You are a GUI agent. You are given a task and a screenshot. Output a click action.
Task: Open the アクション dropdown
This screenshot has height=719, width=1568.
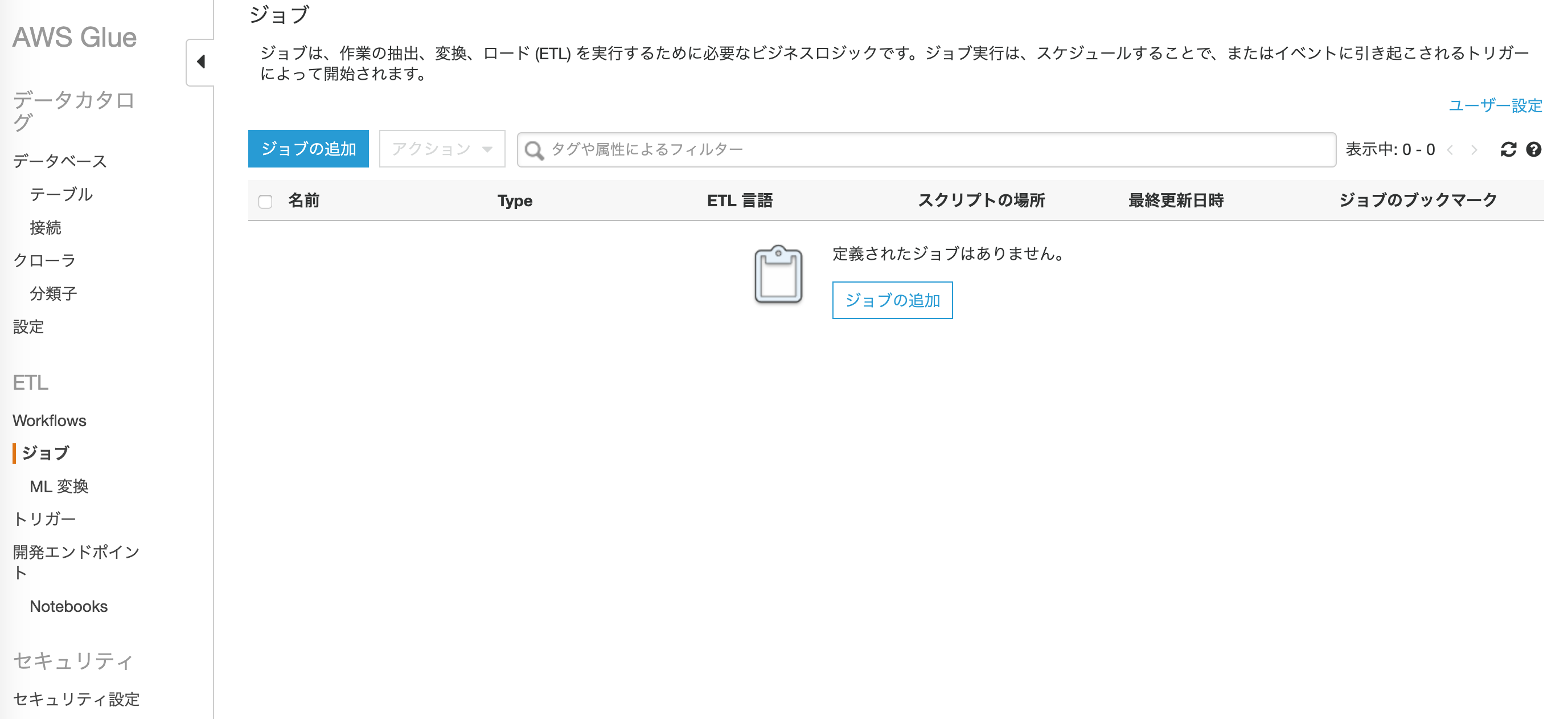tap(442, 149)
